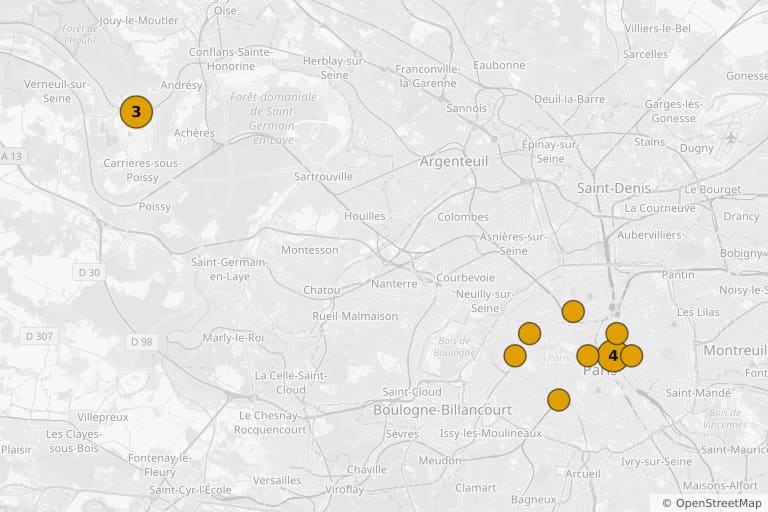
Task: Click the Poissy label
Action: (x=155, y=207)
